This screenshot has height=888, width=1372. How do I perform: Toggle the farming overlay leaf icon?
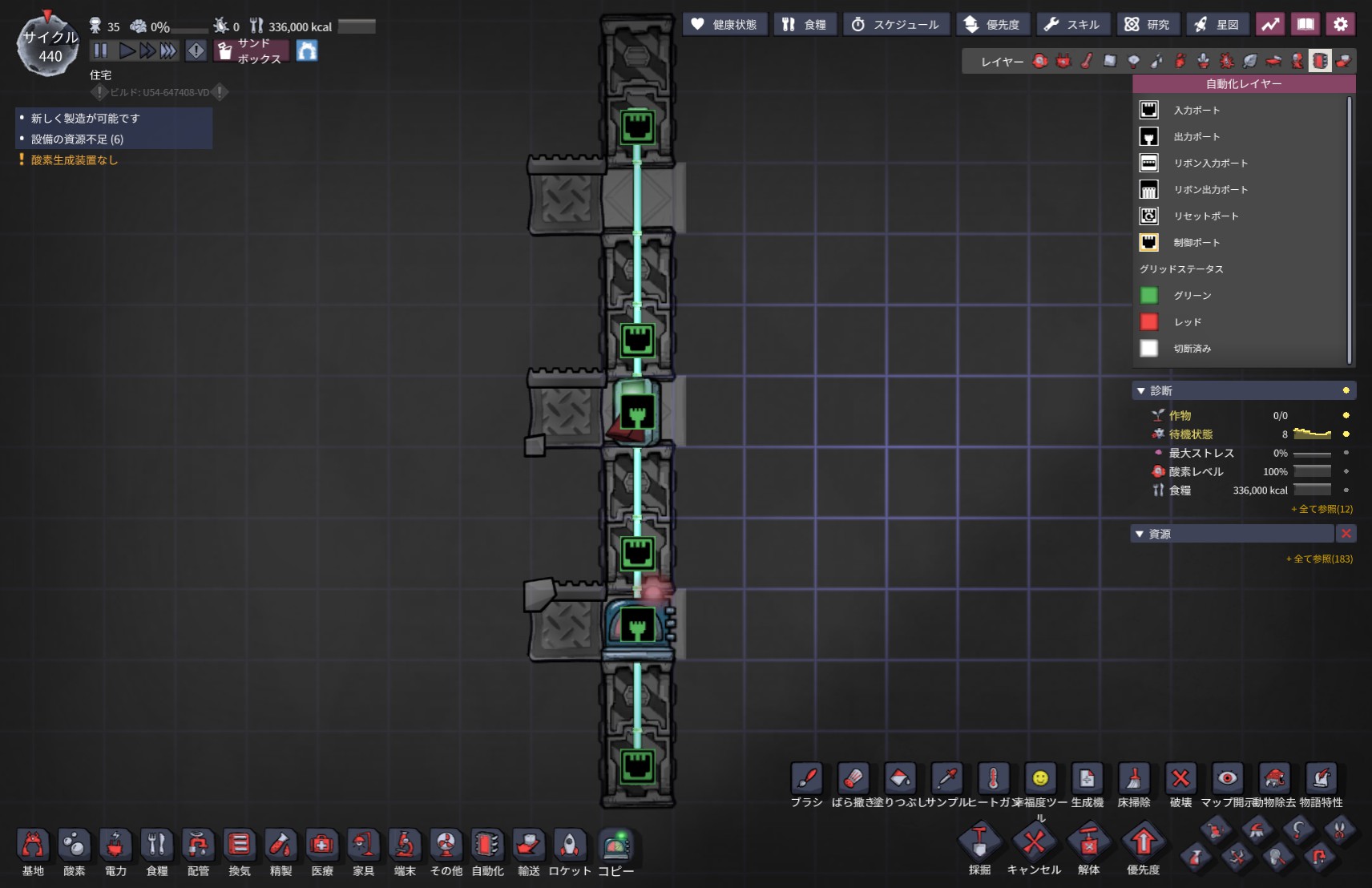click(x=1249, y=61)
